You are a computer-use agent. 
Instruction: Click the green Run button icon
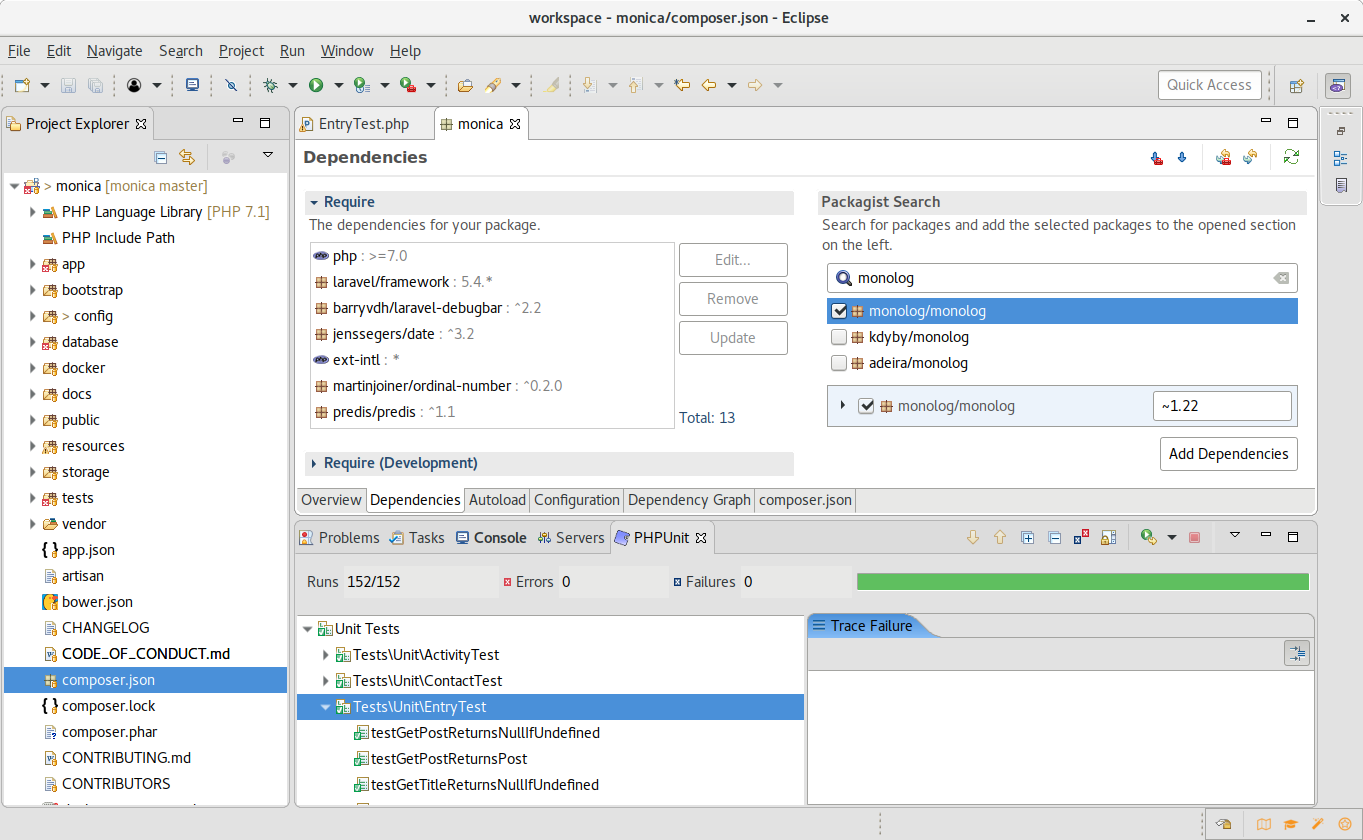(316, 86)
